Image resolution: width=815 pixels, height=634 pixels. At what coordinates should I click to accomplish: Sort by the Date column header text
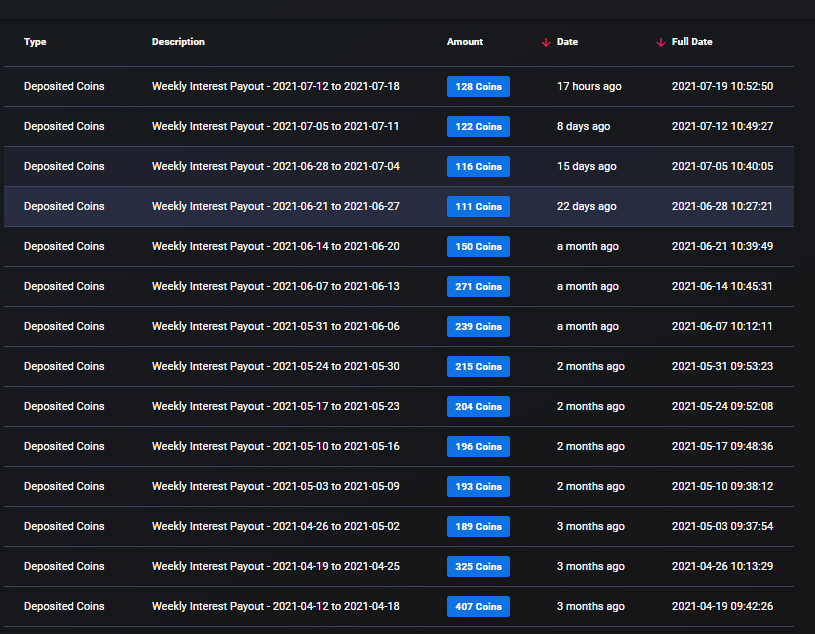pos(567,42)
